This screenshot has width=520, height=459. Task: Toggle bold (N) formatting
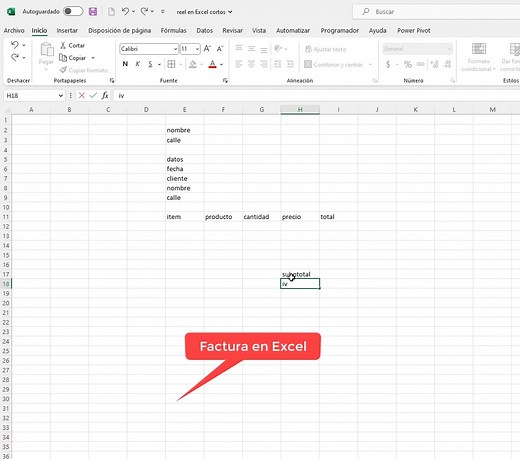pos(125,64)
